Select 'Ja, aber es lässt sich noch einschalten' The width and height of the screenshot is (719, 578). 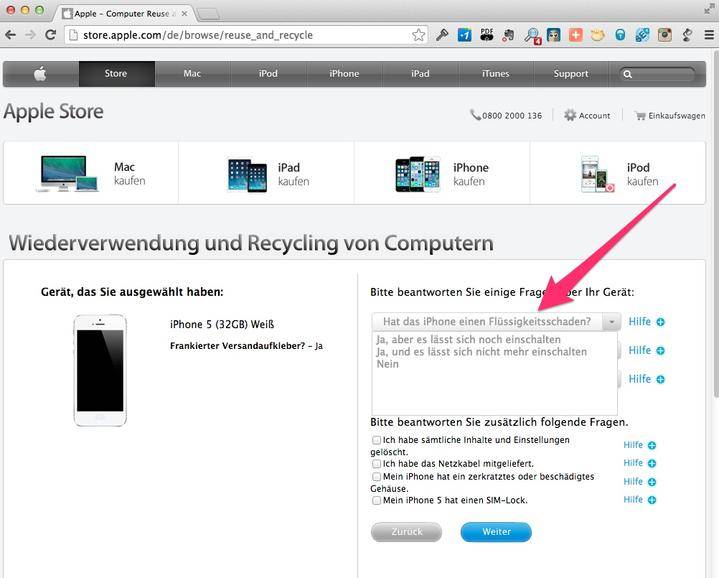pos(468,340)
